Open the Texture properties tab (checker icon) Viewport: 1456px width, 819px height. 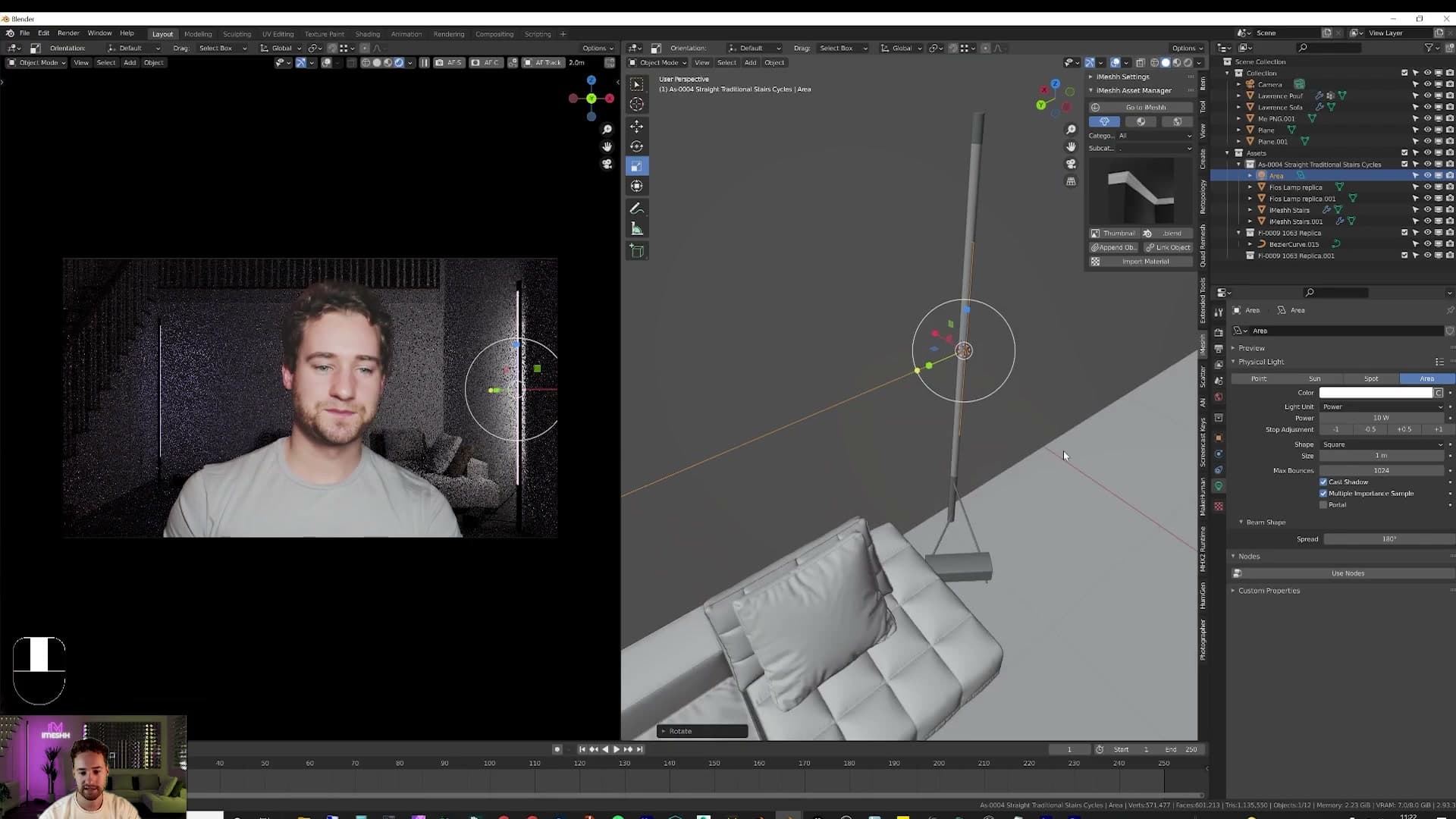coord(1219,506)
